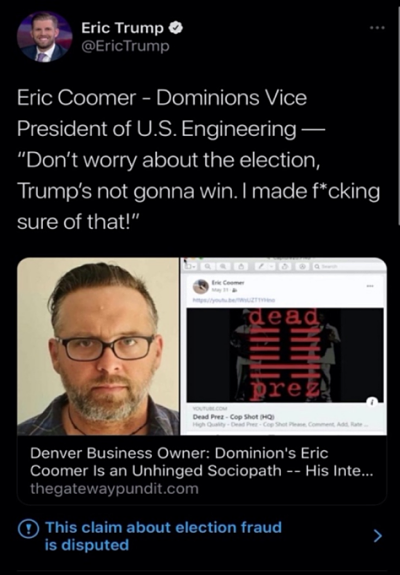Click the info 'i' icon on dead prez image
This screenshot has height=575, width=400.
click(x=372, y=402)
